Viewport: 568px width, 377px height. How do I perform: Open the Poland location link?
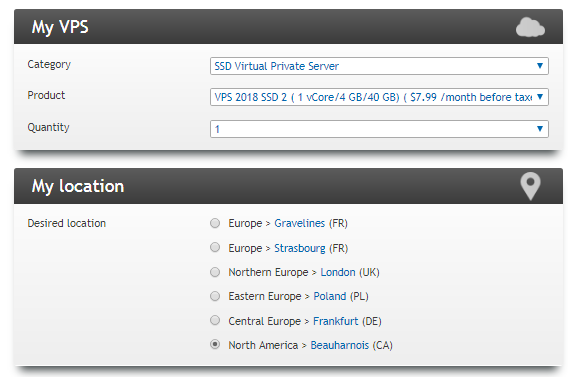(330, 296)
